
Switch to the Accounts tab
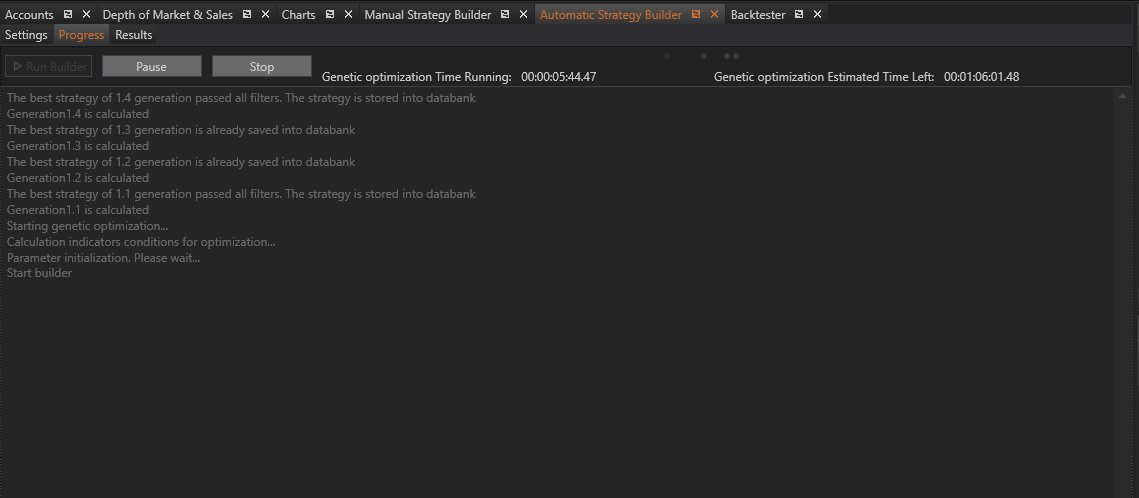pyautogui.click(x=29, y=15)
